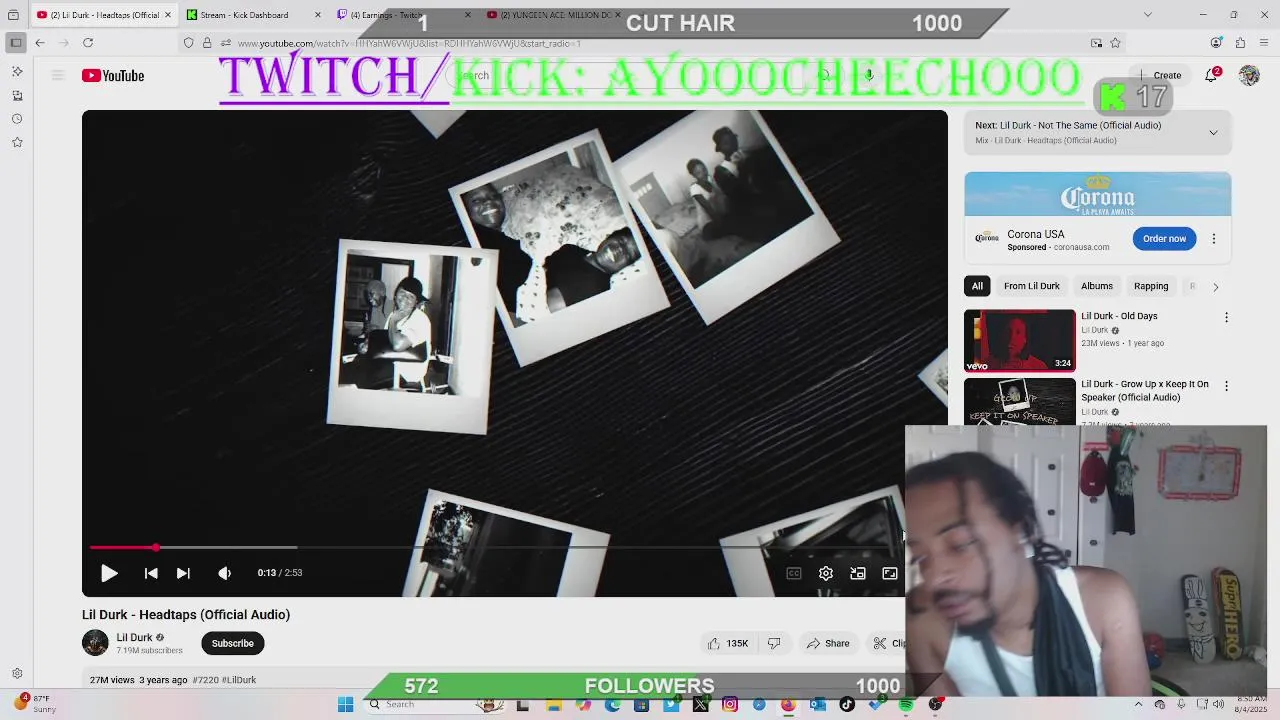Show more filter chips with the arrow
The height and width of the screenshot is (720, 1280).
tap(1216, 287)
